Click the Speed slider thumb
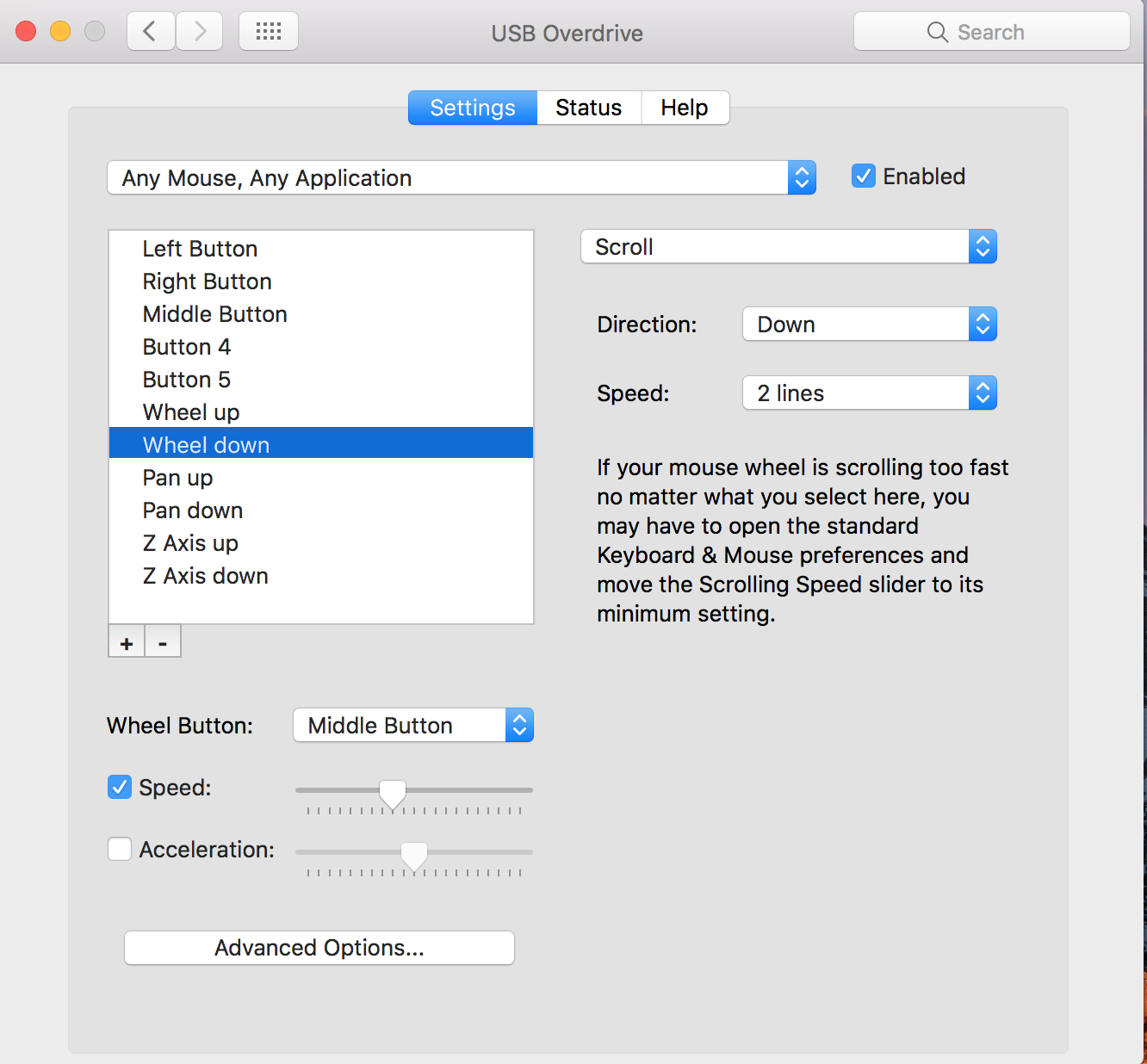1147x1064 pixels. [x=393, y=794]
